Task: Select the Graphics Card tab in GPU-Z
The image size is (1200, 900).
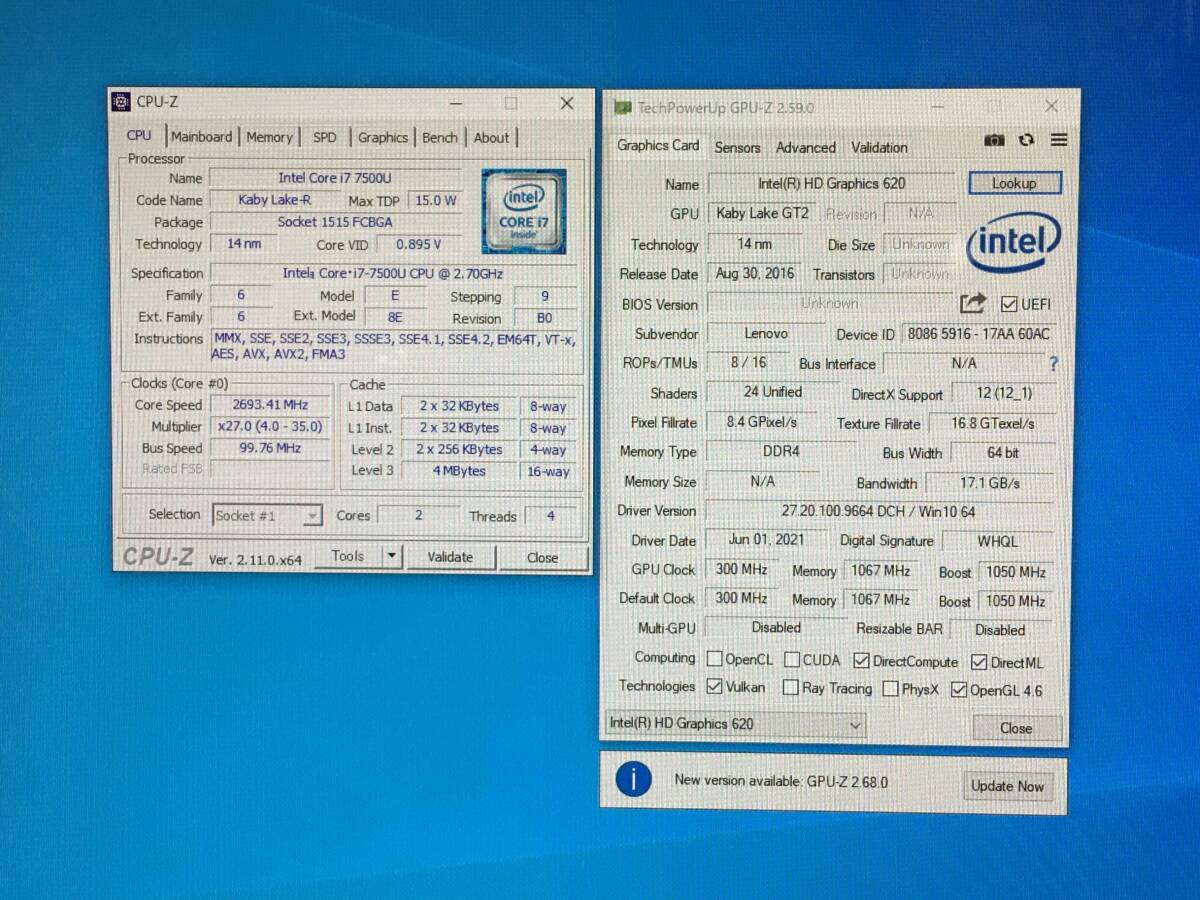Action: 658,145
